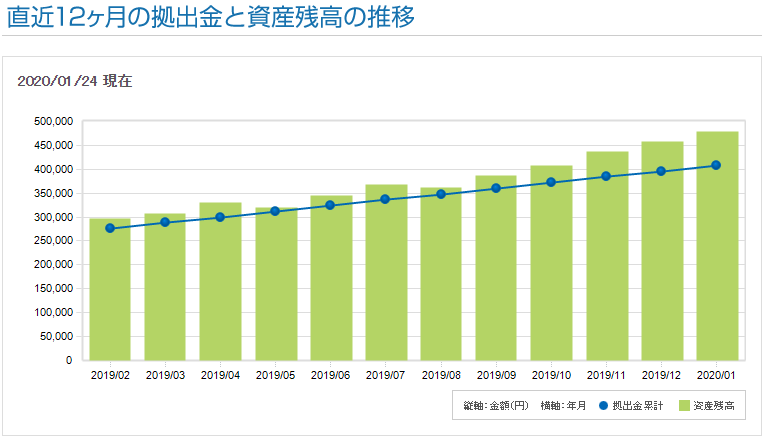Click the 2019/05 x-axis label
The height and width of the screenshot is (438, 764).
[275, 375]
